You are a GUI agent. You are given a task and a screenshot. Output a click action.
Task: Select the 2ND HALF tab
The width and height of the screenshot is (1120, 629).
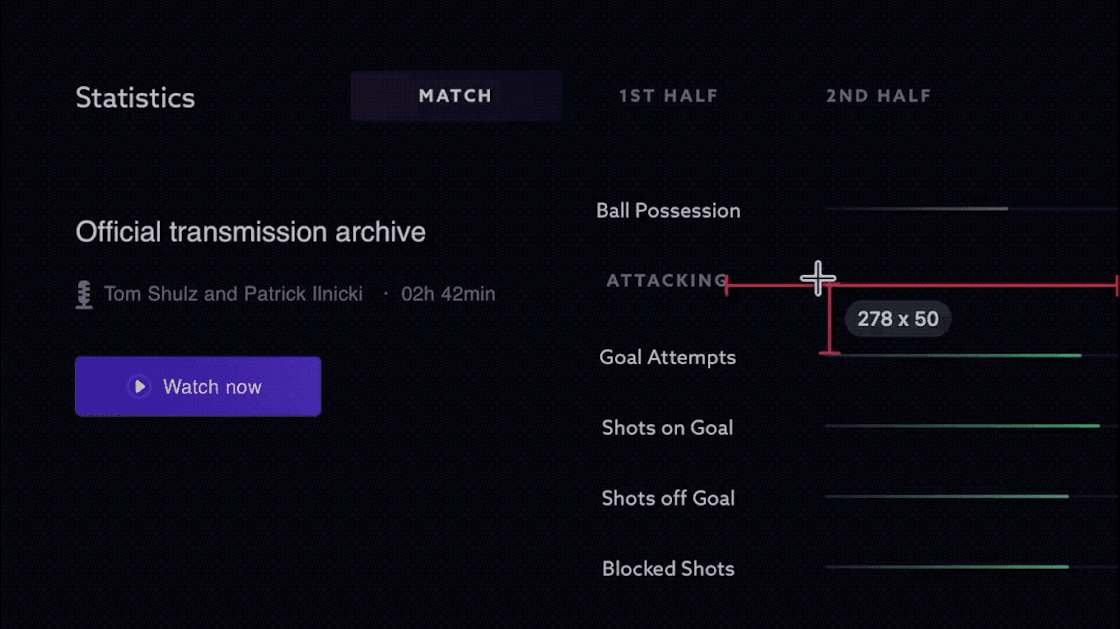pos(878,97)
